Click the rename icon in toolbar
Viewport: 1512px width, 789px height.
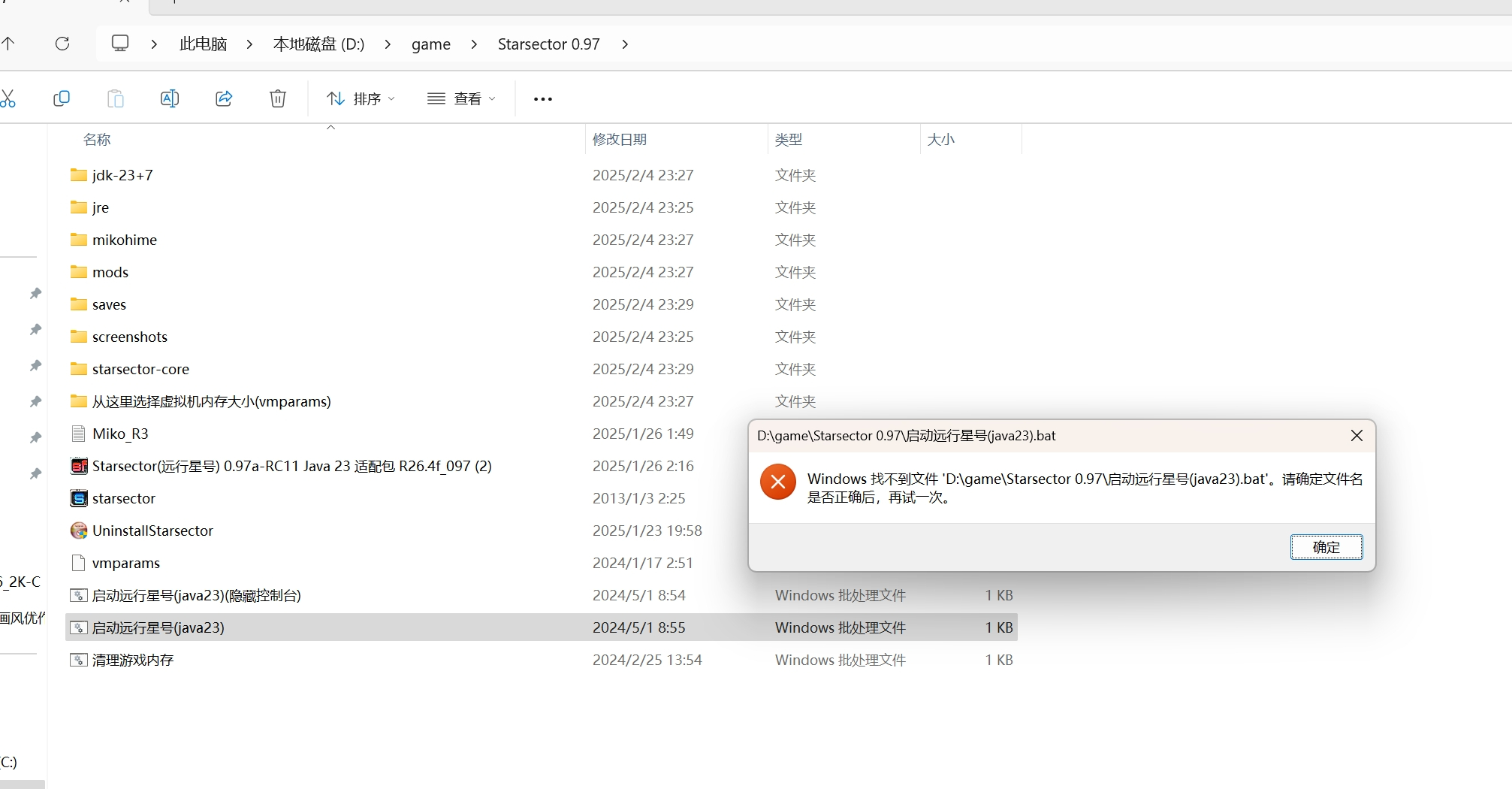point(170,98)
